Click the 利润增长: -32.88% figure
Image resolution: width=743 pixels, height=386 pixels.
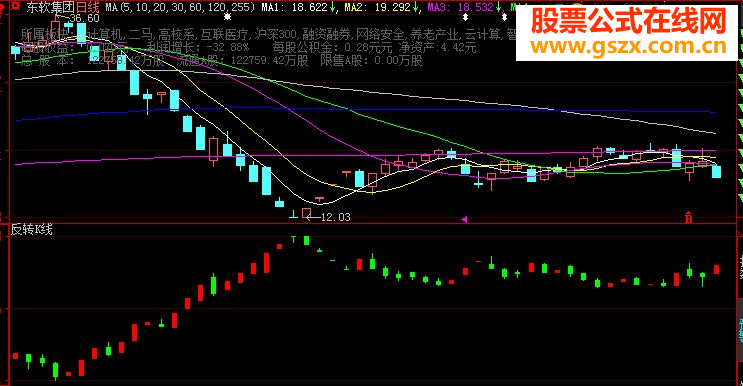pyautogui.click(x=198, y=47)
